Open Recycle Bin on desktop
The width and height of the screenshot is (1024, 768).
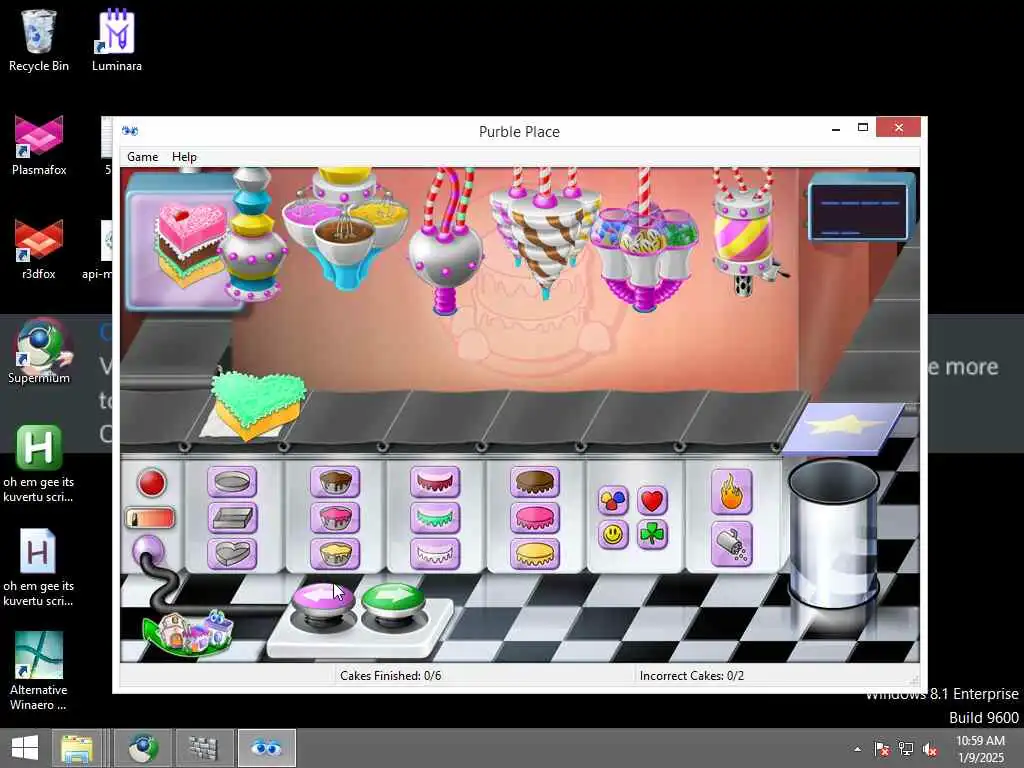(39, 40)
